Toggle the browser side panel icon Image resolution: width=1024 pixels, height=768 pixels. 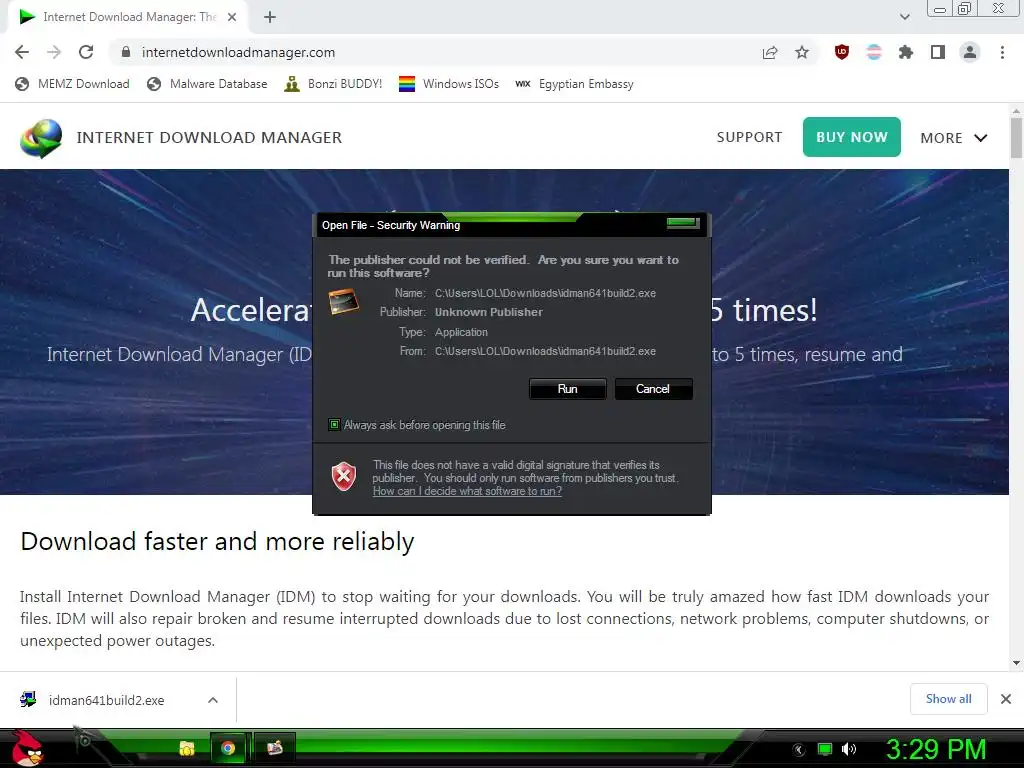938,52
